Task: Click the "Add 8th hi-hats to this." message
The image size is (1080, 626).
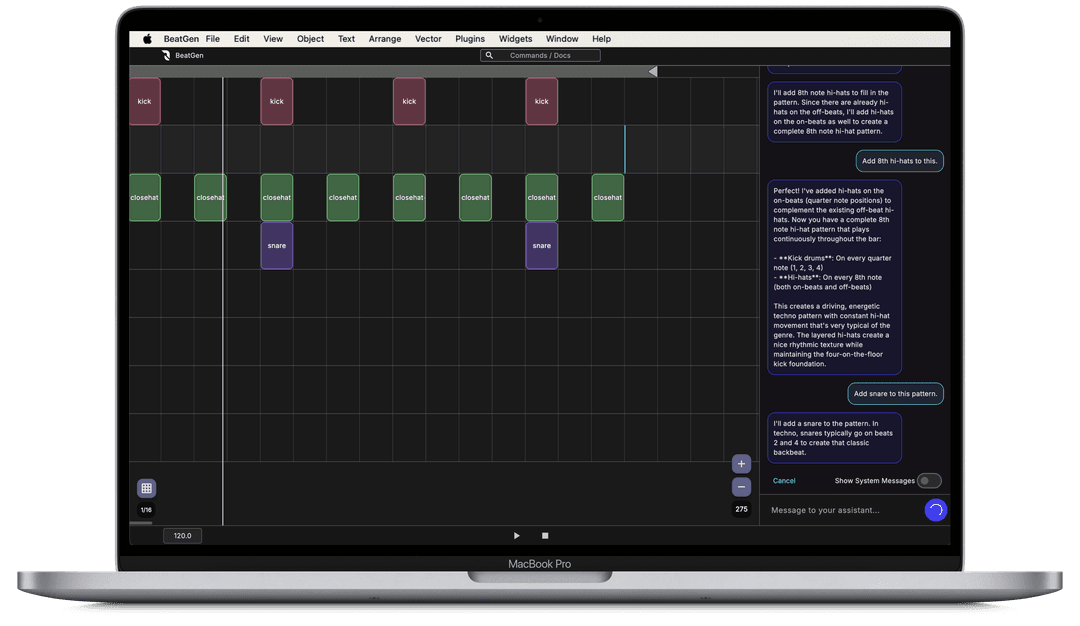Action: (900, 161)
